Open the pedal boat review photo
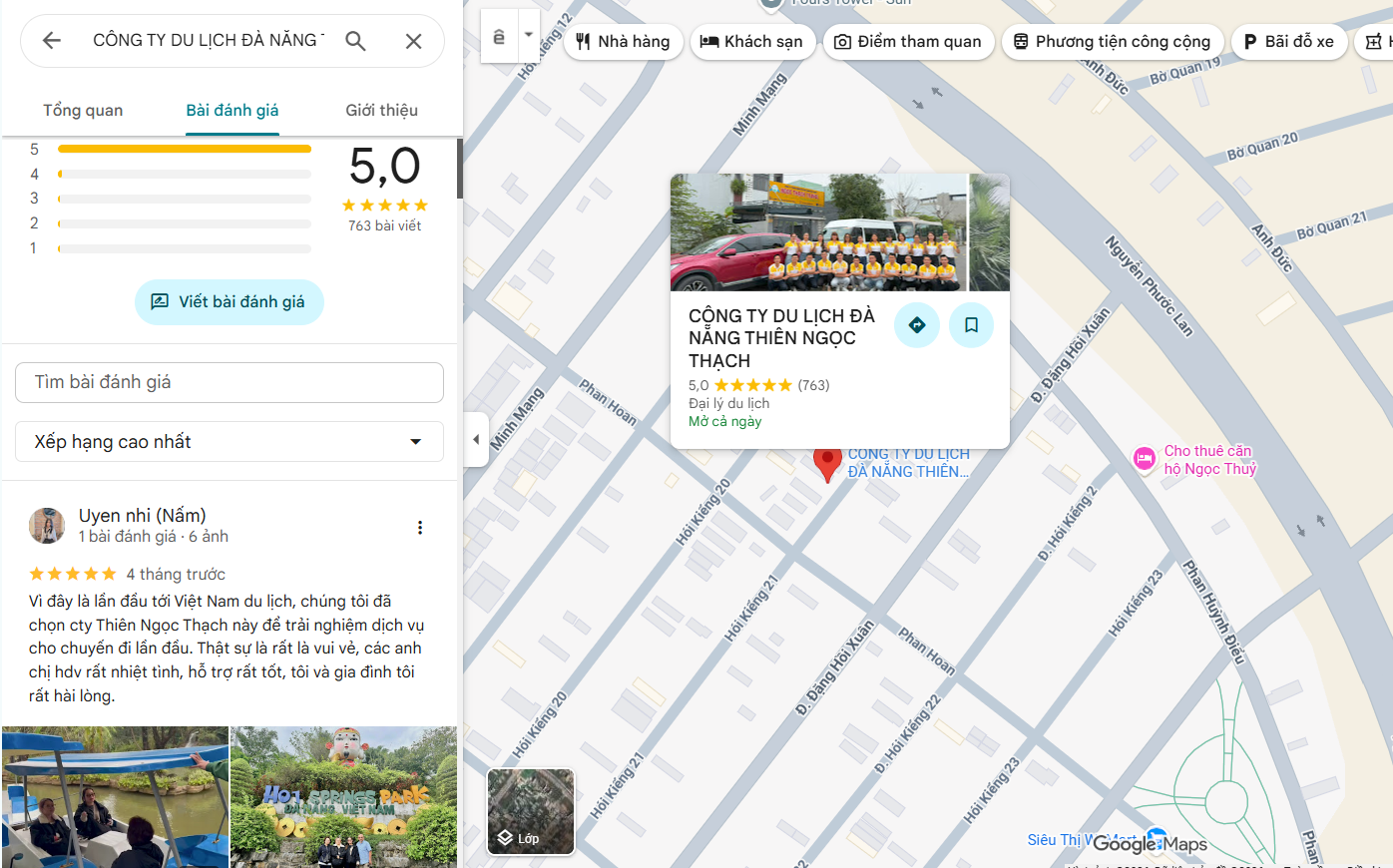1393x868 pixels. pyautogui.click(x=115, y=797)
